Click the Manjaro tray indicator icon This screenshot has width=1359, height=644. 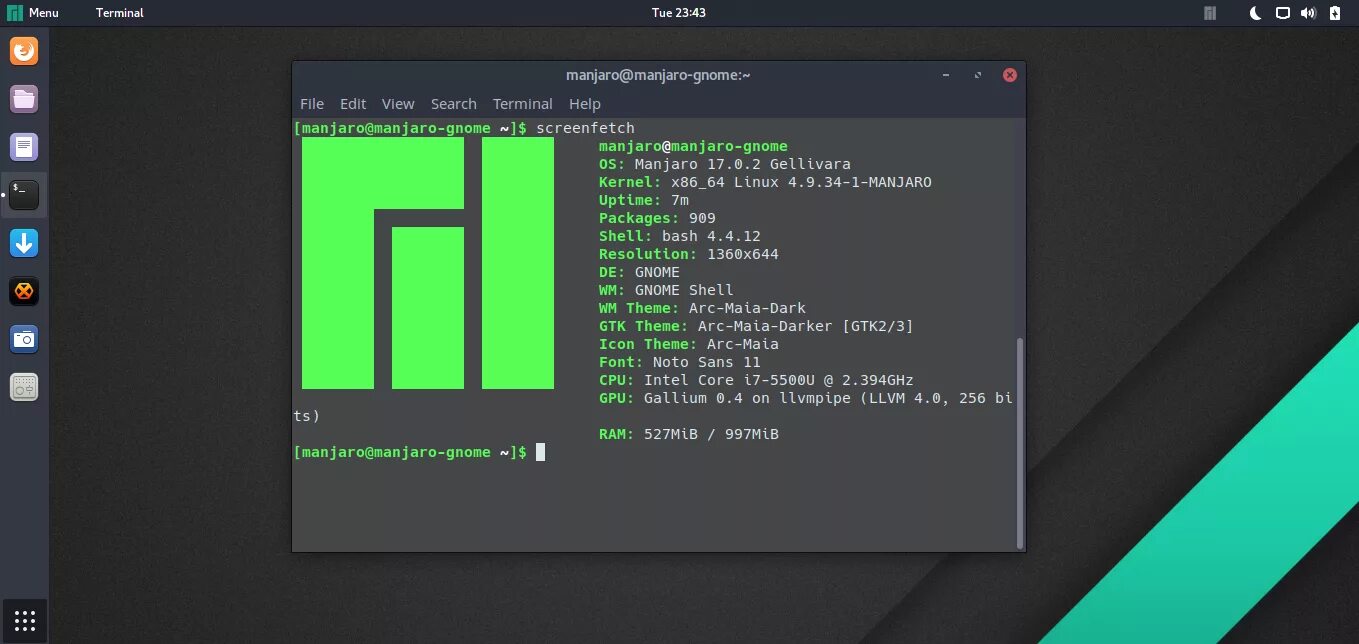coord(1209,13)
